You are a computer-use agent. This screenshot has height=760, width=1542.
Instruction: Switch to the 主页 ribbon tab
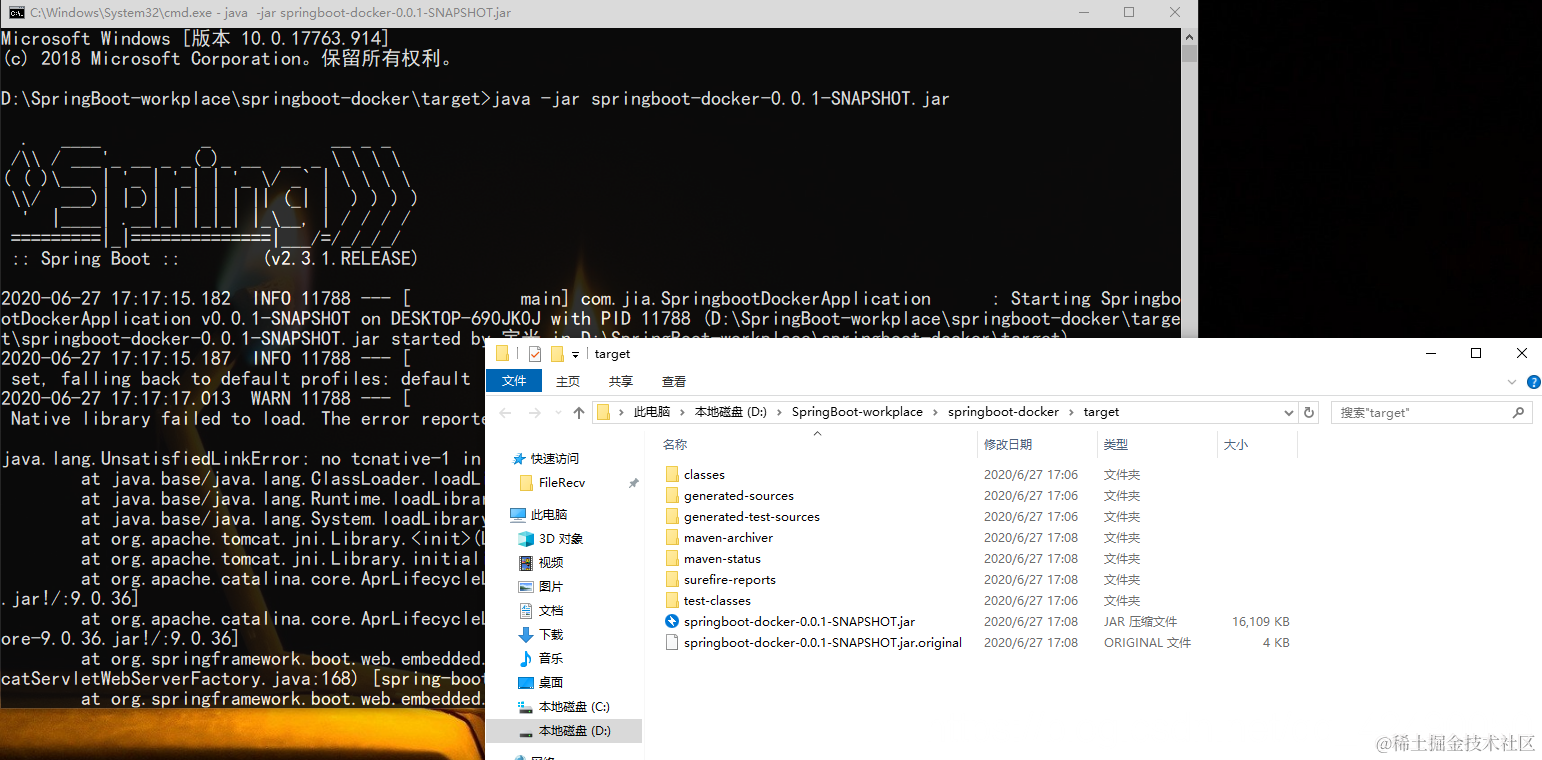[x=568, y=381]
